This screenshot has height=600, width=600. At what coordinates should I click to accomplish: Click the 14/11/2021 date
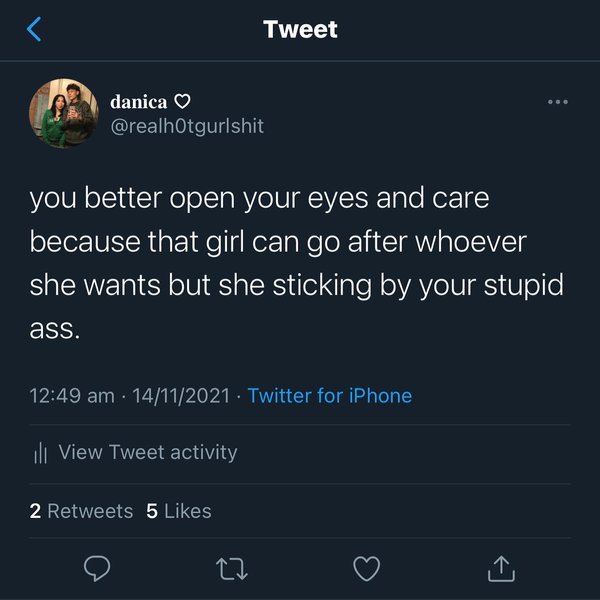click(183, 396)
